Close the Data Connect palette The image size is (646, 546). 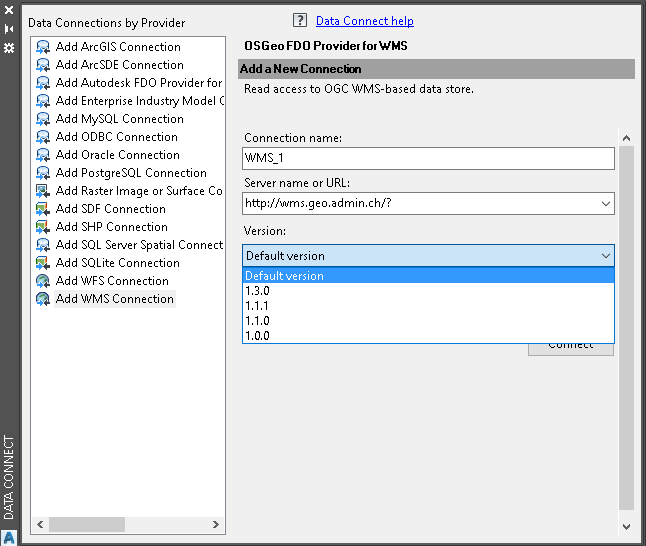point(9,9)
